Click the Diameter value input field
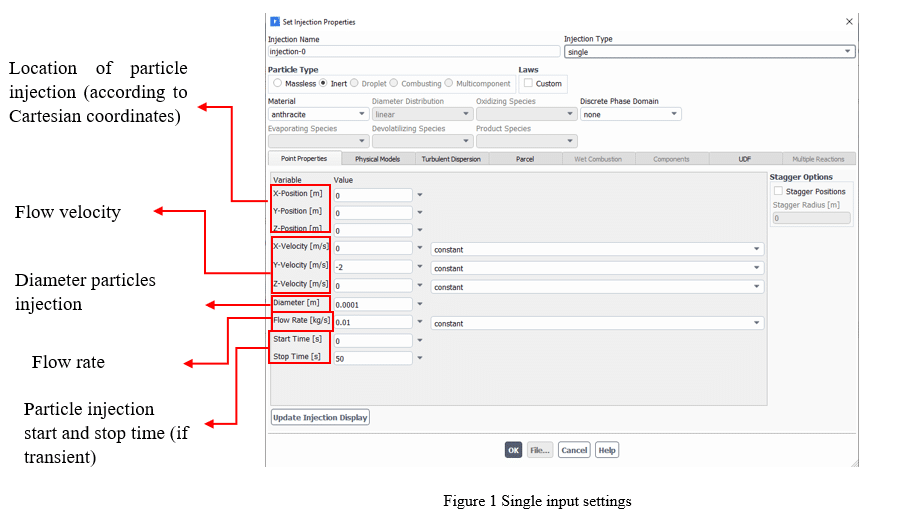 click(x=372, y=304)
